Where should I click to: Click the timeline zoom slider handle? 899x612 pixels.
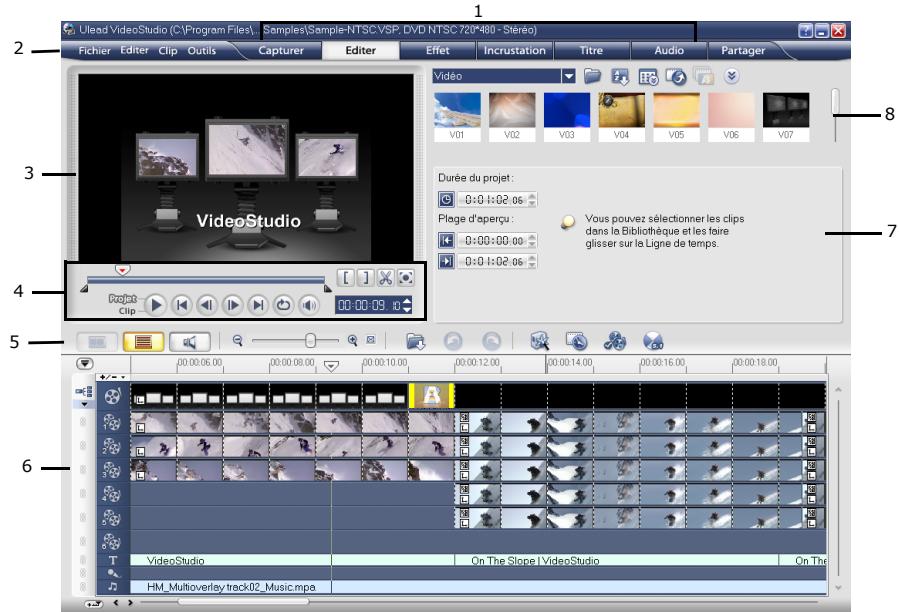pos(310,341)
